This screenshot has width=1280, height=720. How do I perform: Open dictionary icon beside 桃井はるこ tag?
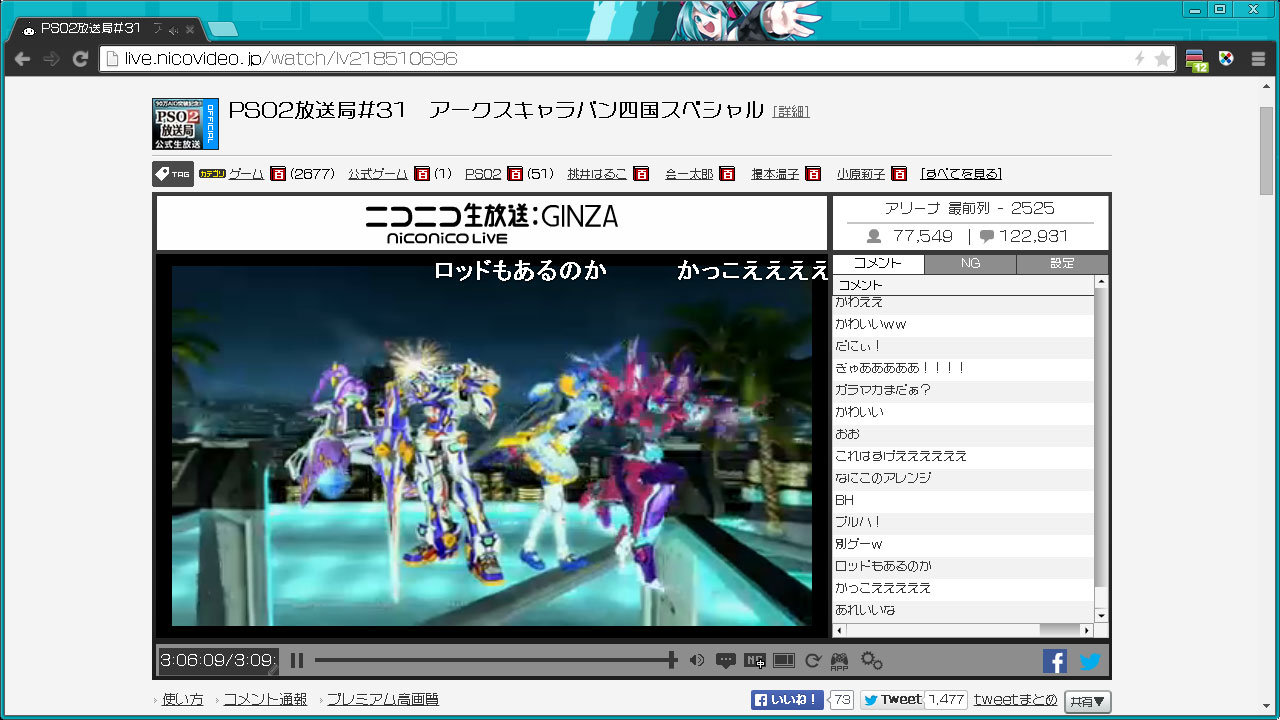641,174
